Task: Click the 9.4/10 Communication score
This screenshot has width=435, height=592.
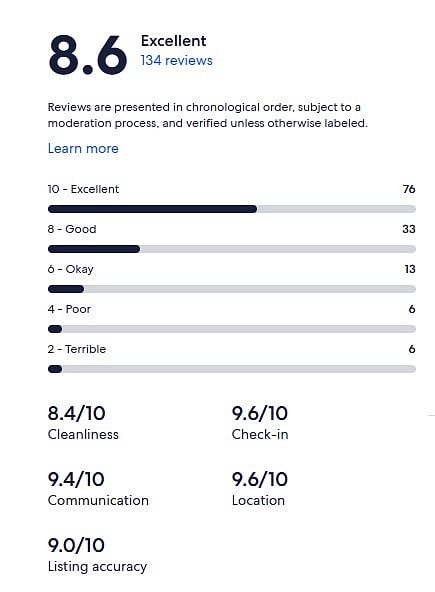Action: tap(76, 479)
